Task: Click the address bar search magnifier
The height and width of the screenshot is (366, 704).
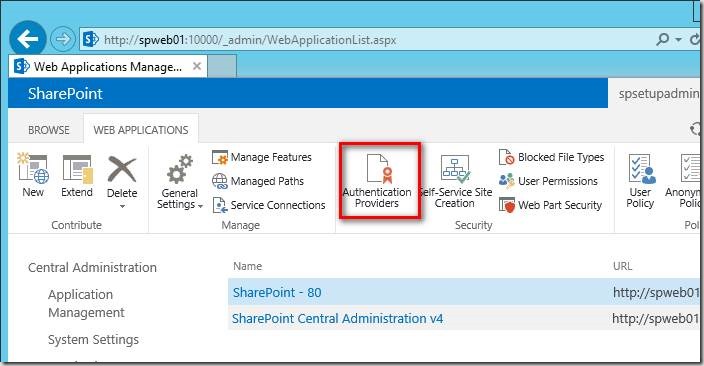Action: click(662, 40)
